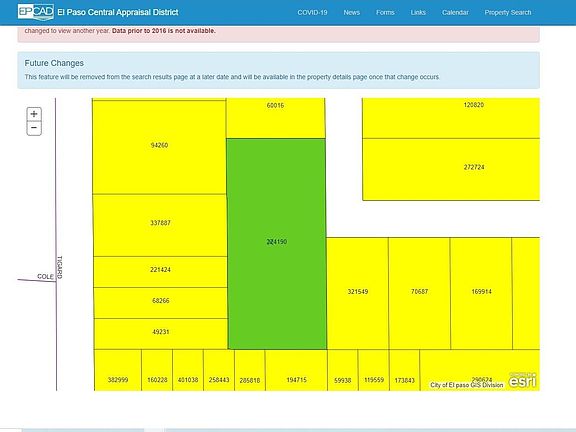Viewport: 576px width, 432px height.
Task: Select parcel 194715
Action: coord(296,370)
